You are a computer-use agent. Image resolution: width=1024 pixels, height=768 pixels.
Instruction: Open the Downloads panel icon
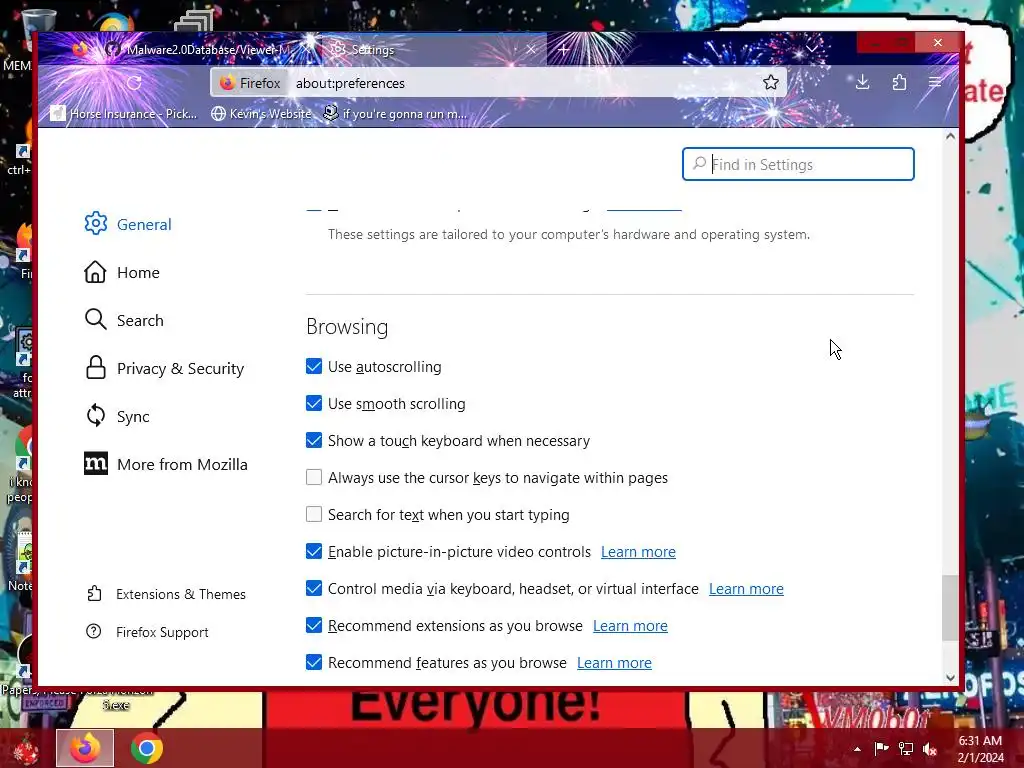click(x=863, y=82)
